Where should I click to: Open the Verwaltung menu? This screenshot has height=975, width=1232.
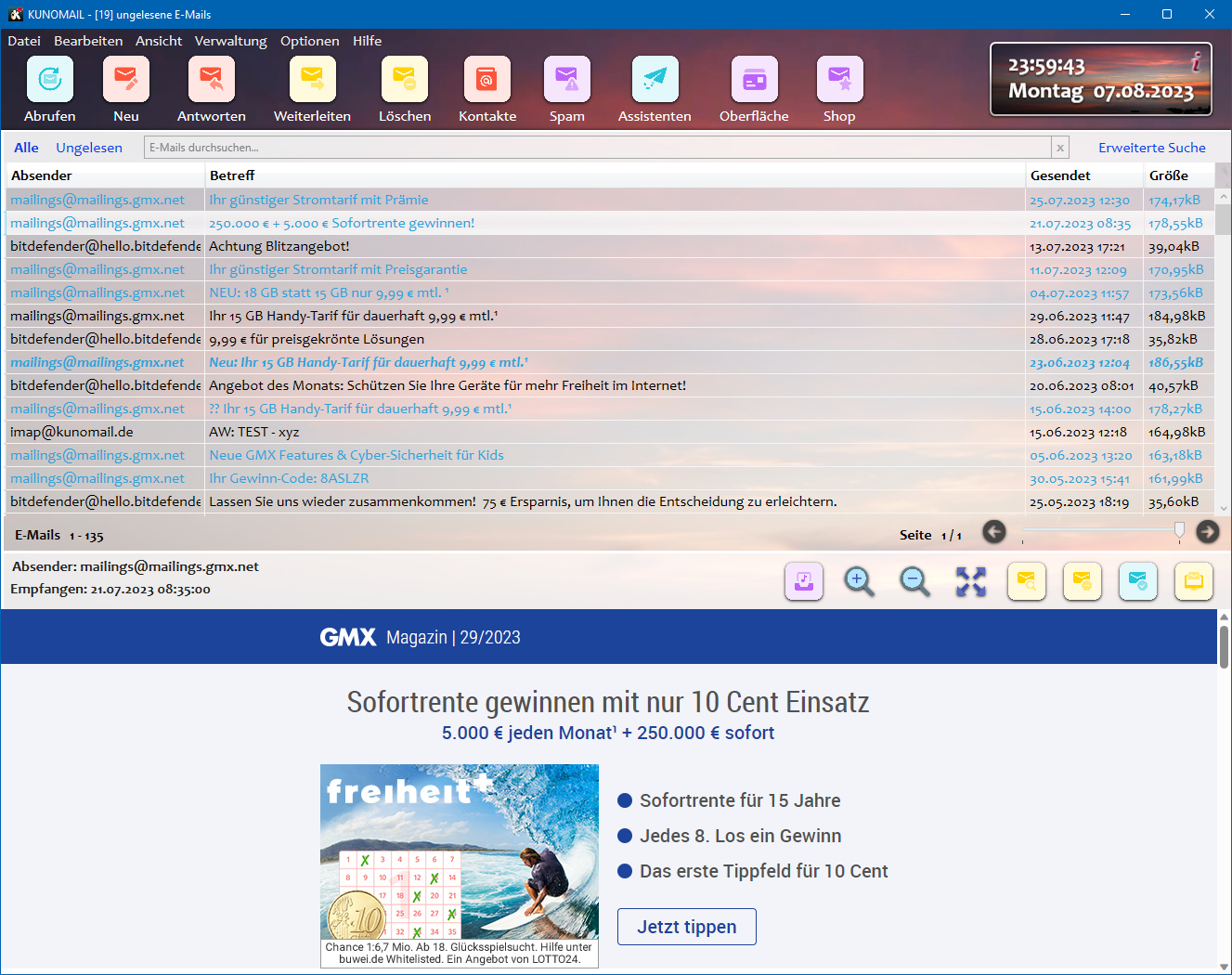231,41
